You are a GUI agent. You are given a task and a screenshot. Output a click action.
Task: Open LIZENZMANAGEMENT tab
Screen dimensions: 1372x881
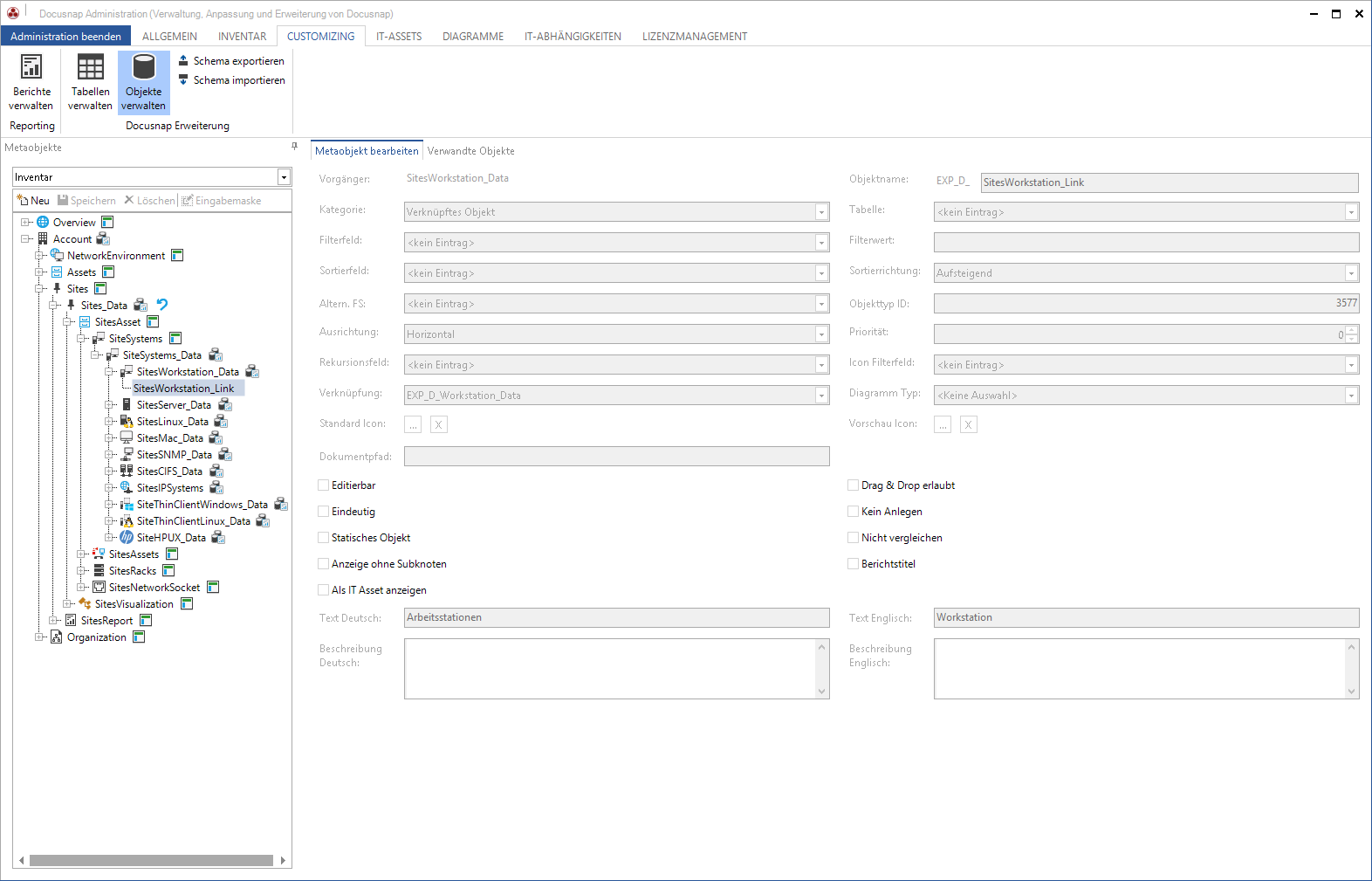695,37
